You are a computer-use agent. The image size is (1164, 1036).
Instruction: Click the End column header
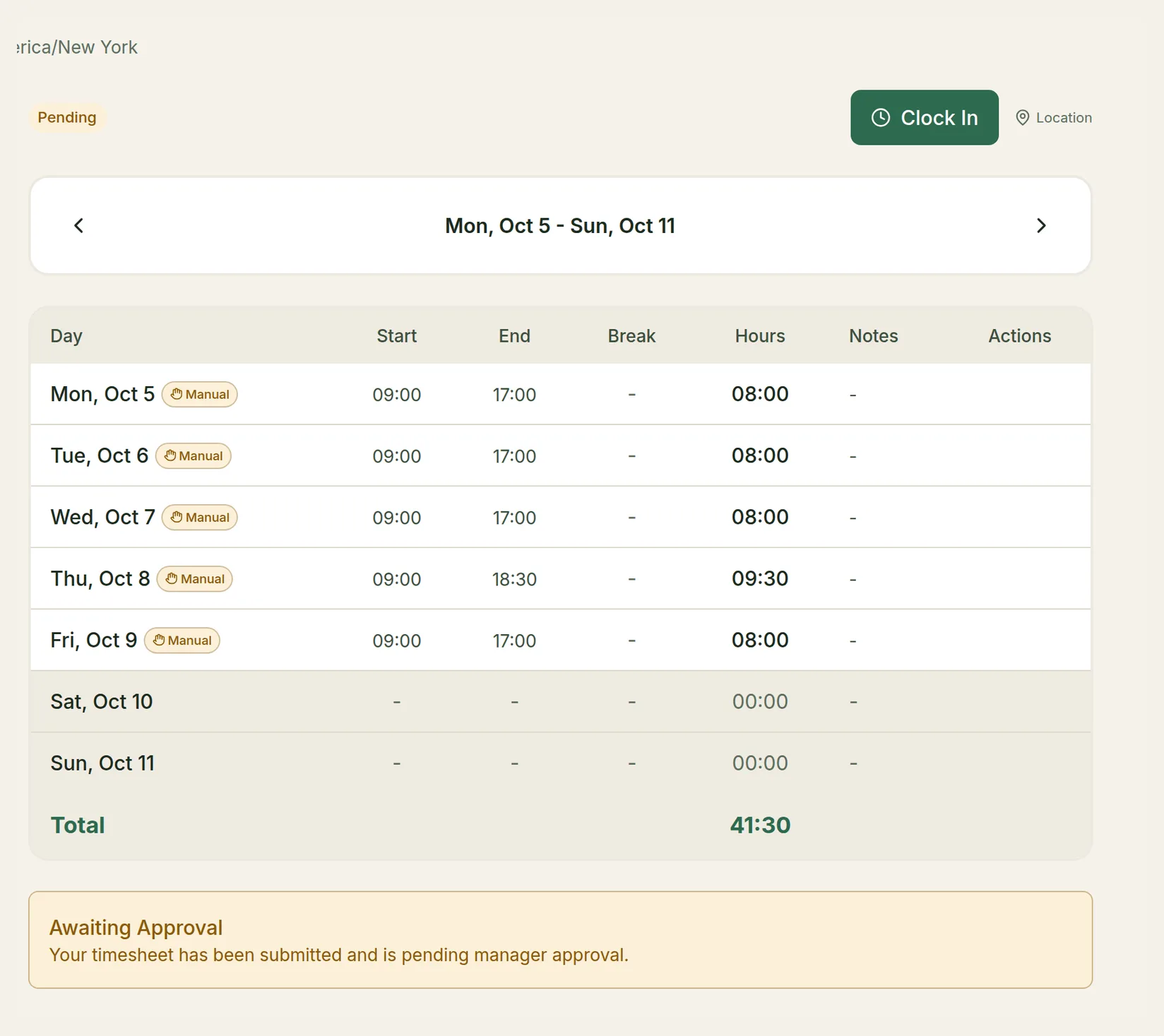pyautogui.click(x=514, y=335)
